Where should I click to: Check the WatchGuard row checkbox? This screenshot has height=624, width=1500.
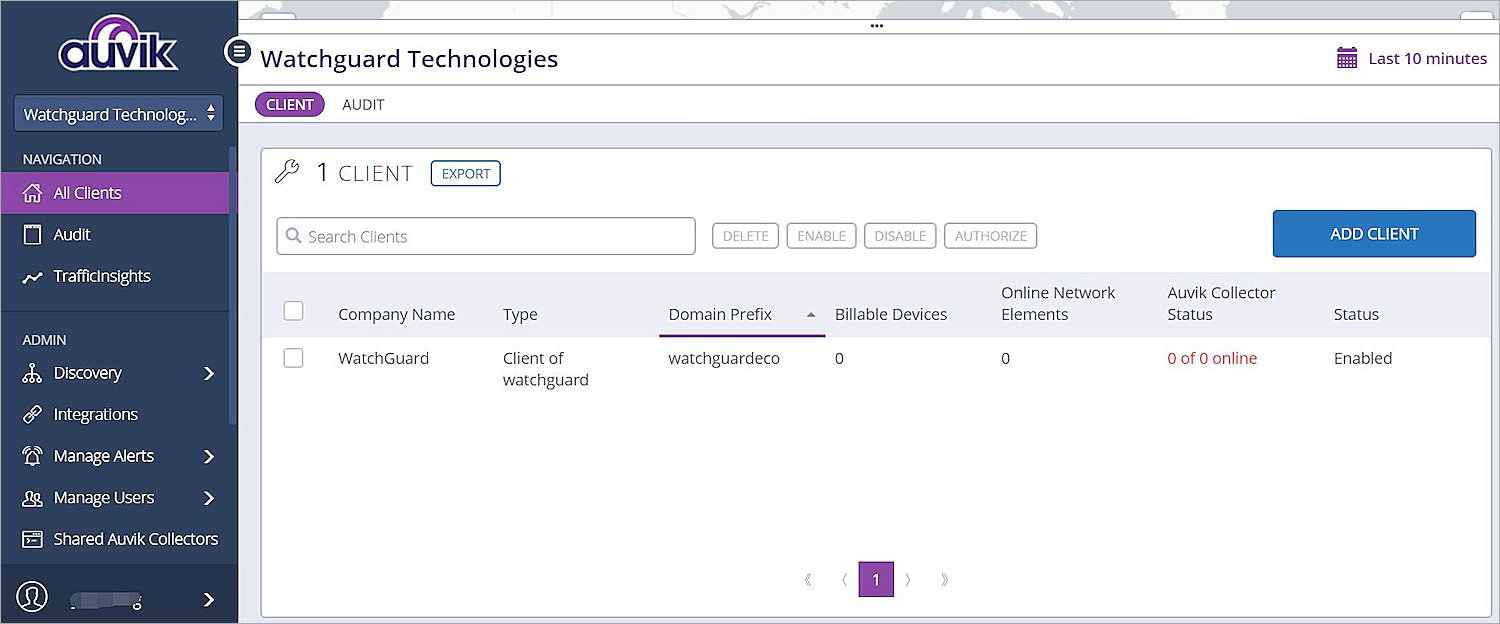(x=293, y=358)
